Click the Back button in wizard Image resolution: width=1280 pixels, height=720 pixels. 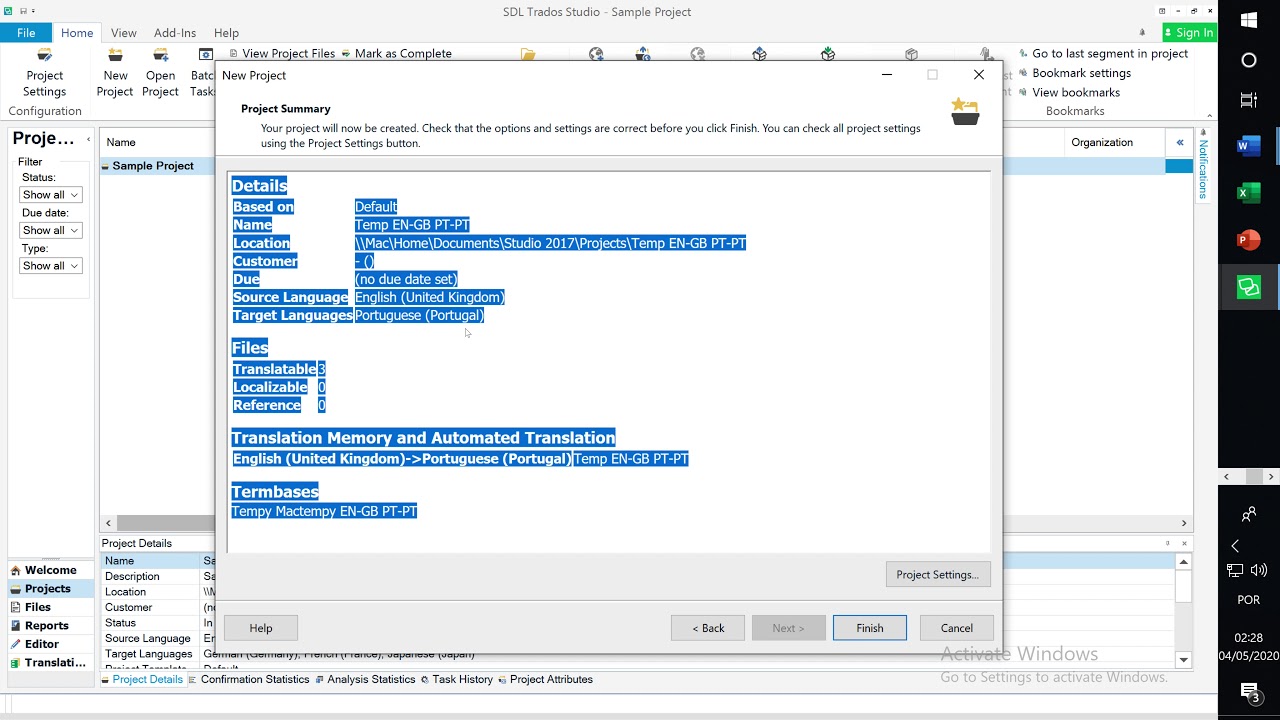click(708, 628)
